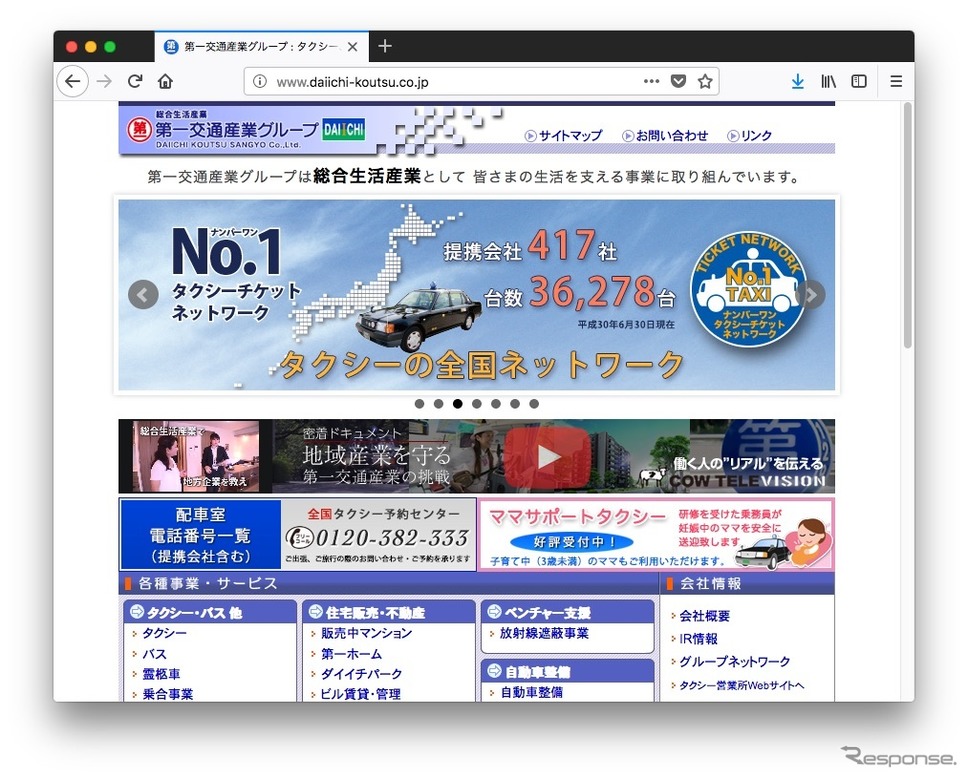The image size is (968, 778).
Task: Select the first carousel dot
Action: (x=420, y=404)
